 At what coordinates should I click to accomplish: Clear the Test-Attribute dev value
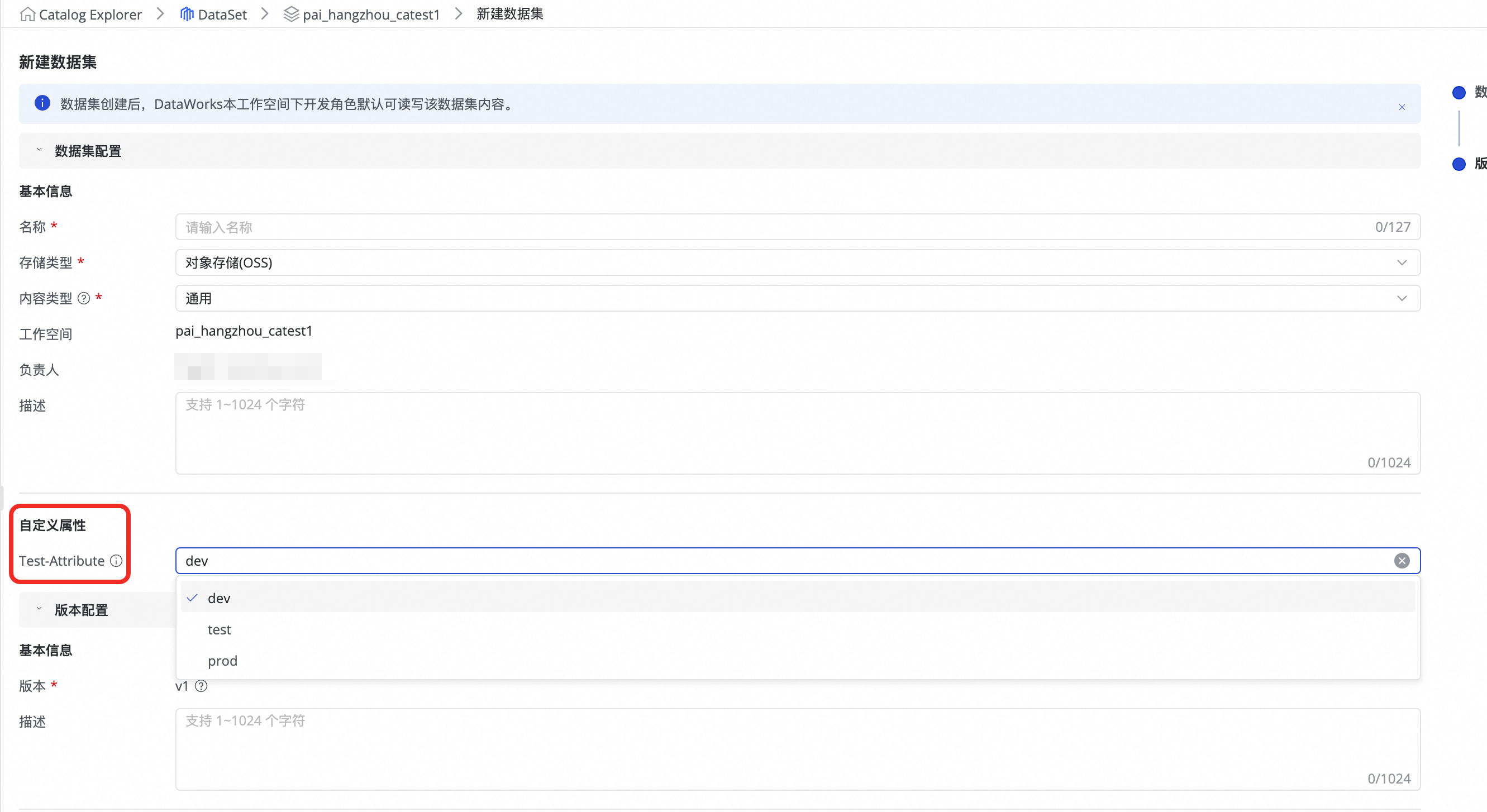coord(1402,561)
